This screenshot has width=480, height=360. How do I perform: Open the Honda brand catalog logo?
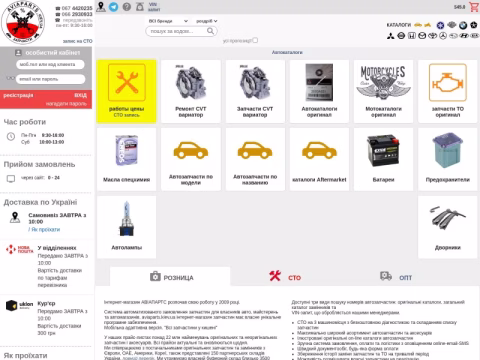click(412, 36)
